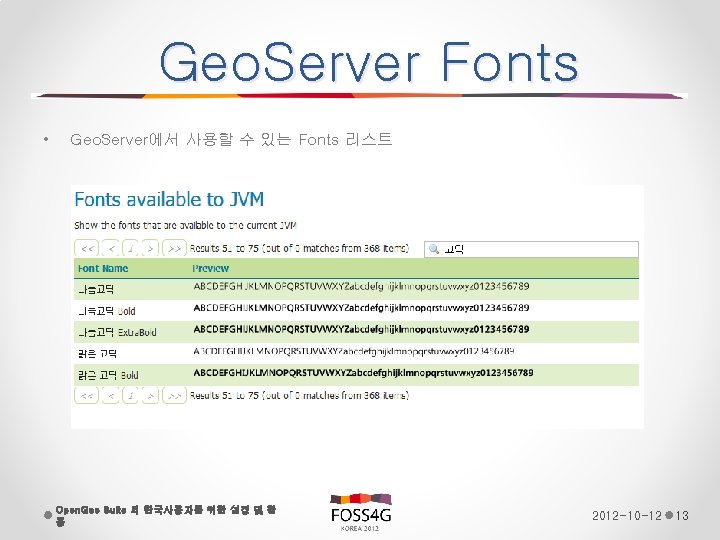720x540 pixels.
Task: Click the preview text of 맑은 고딕 Bold row
Action: point(363,372)
